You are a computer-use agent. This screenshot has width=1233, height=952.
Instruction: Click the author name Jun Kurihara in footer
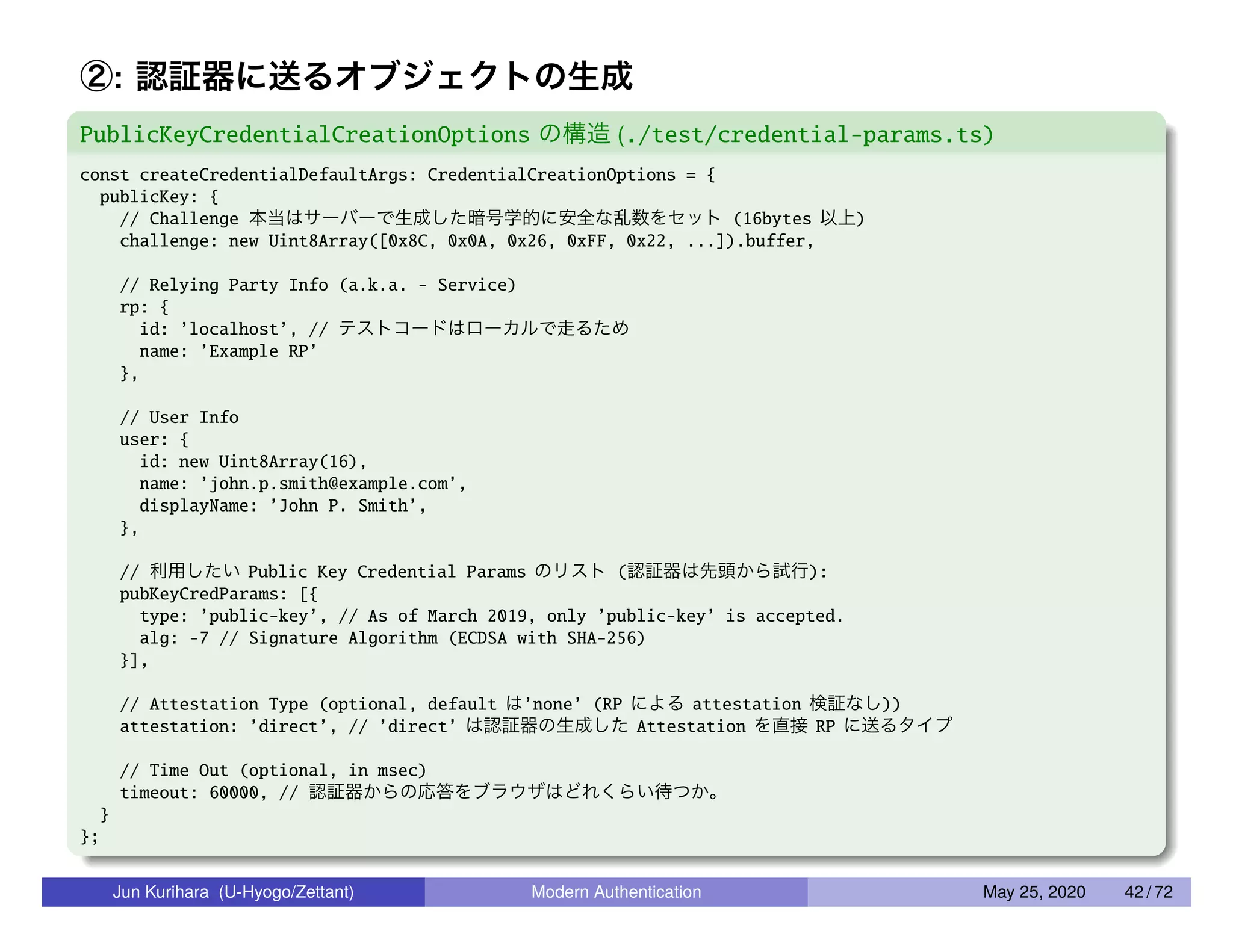click(x=233, y=892)
